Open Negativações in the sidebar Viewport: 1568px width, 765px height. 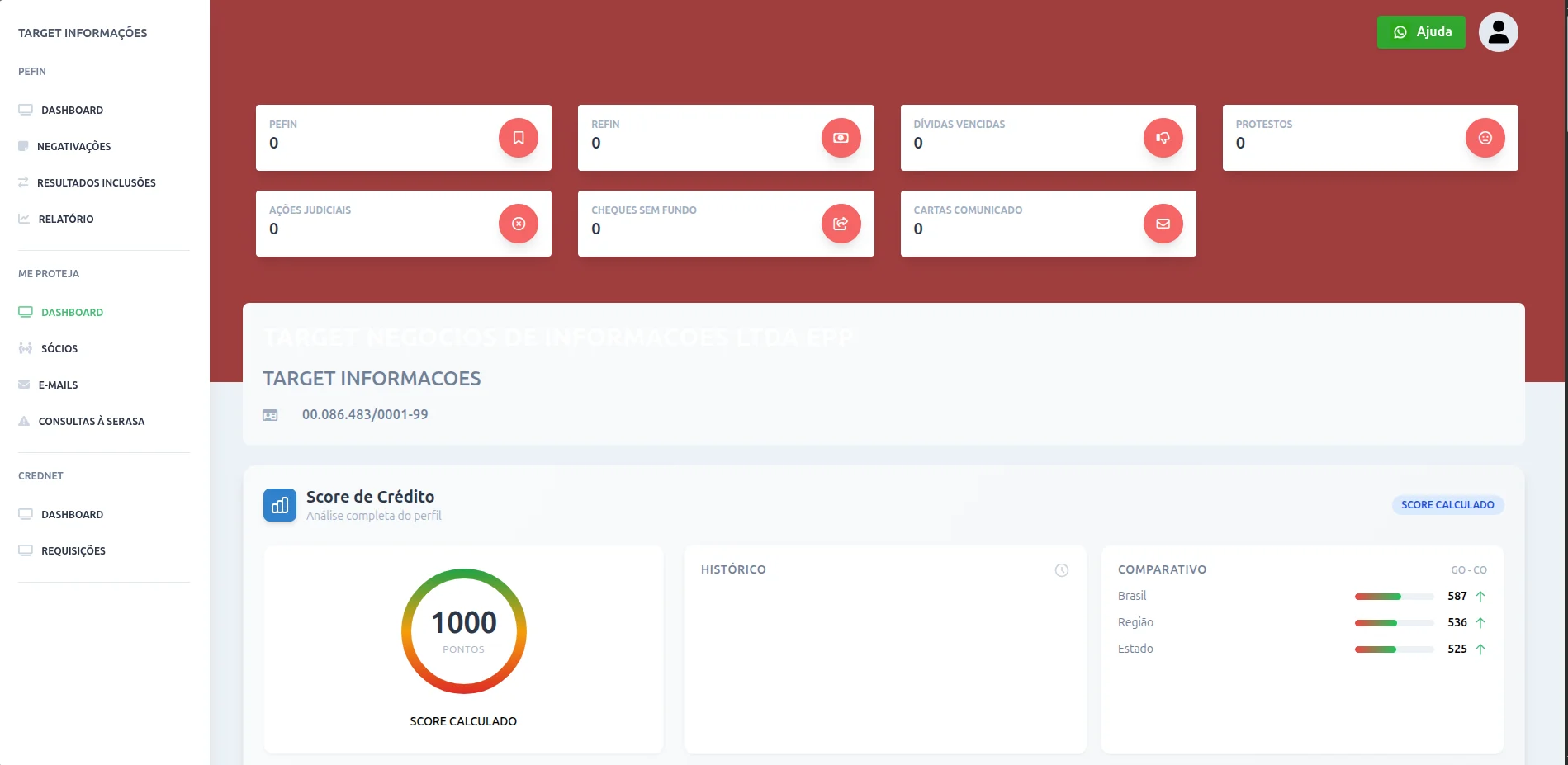[73, 146]
